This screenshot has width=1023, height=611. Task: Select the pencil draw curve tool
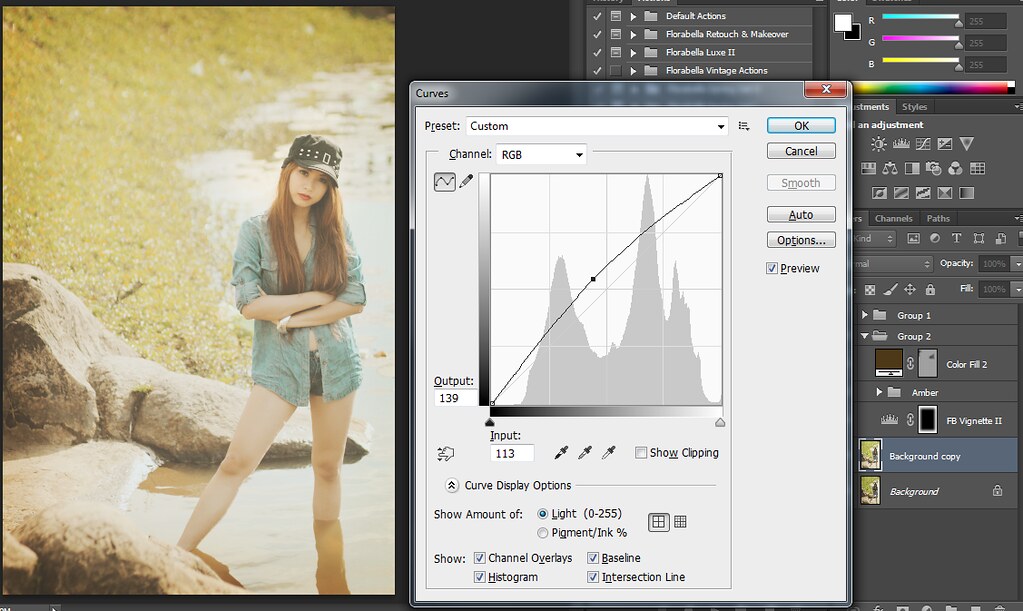coord(466,181)
